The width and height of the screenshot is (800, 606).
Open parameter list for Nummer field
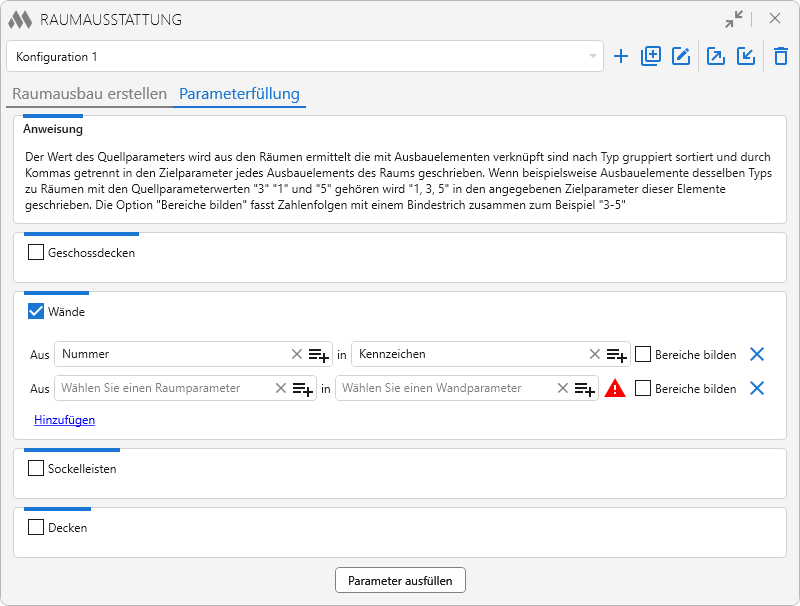click(319, 354)
